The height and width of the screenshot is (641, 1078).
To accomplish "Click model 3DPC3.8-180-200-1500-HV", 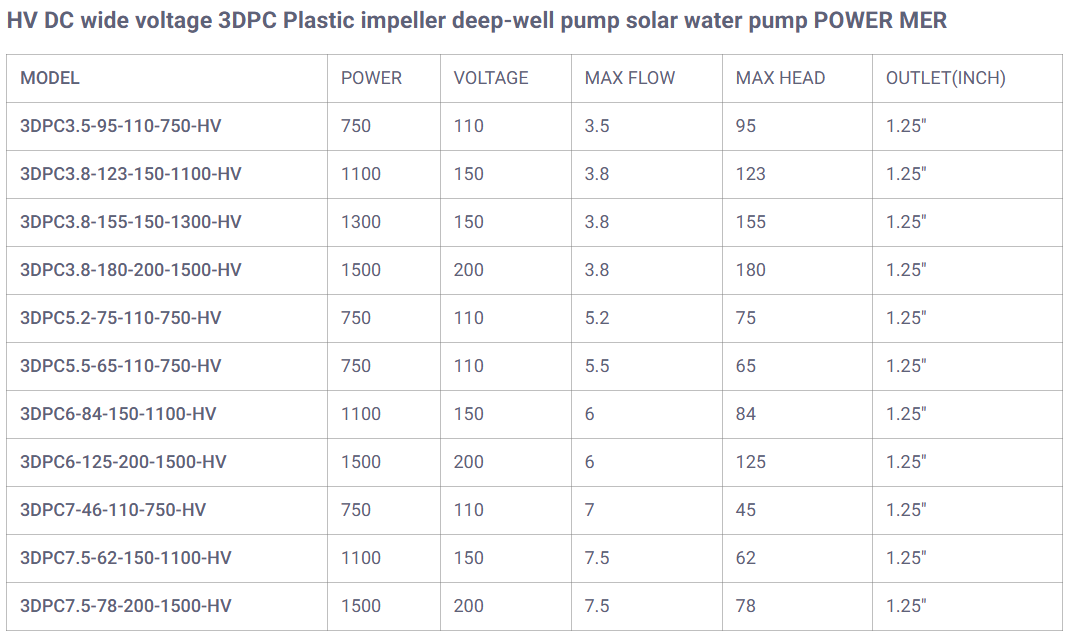I will [131, 270].
